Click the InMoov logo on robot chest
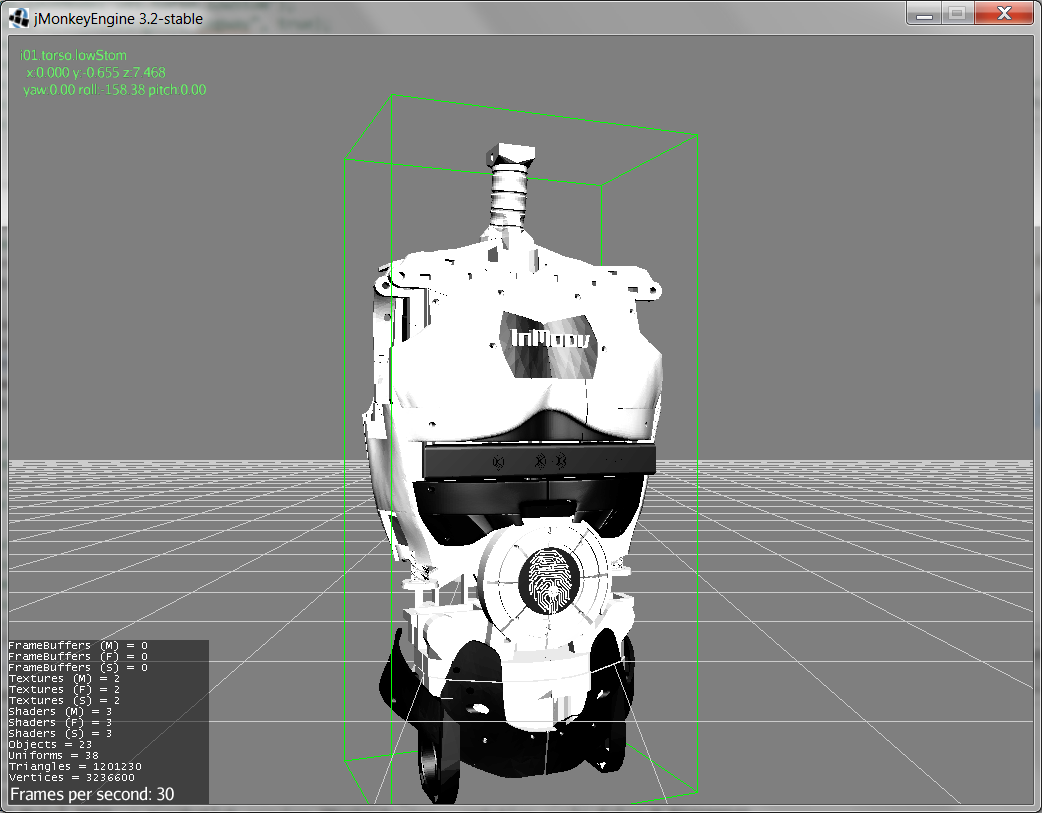This screenshot has width=1042, height=813. pyautogui.click(x=550, y=338)
